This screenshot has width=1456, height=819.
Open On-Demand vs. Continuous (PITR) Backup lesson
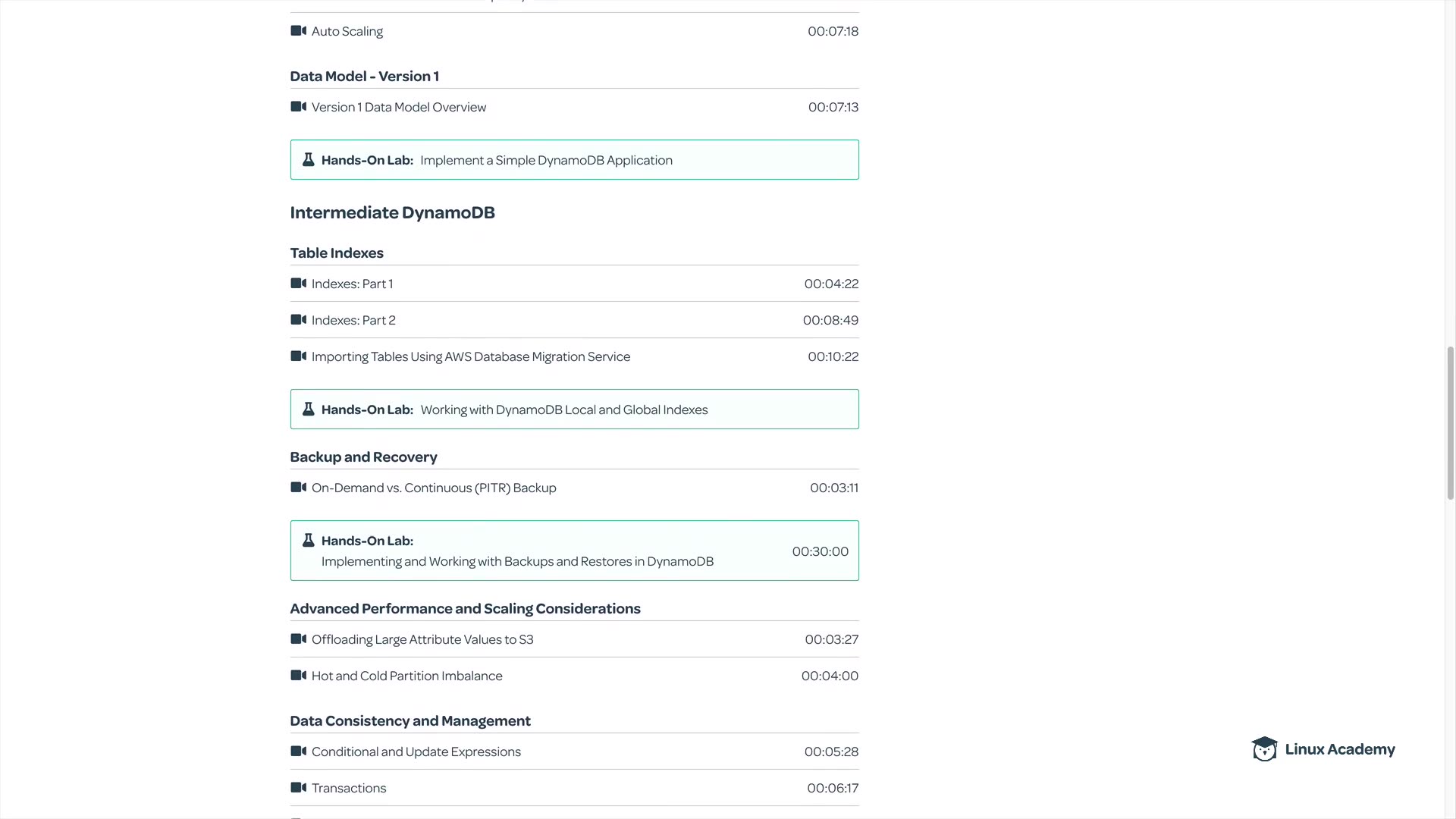(x=433, y=488)
